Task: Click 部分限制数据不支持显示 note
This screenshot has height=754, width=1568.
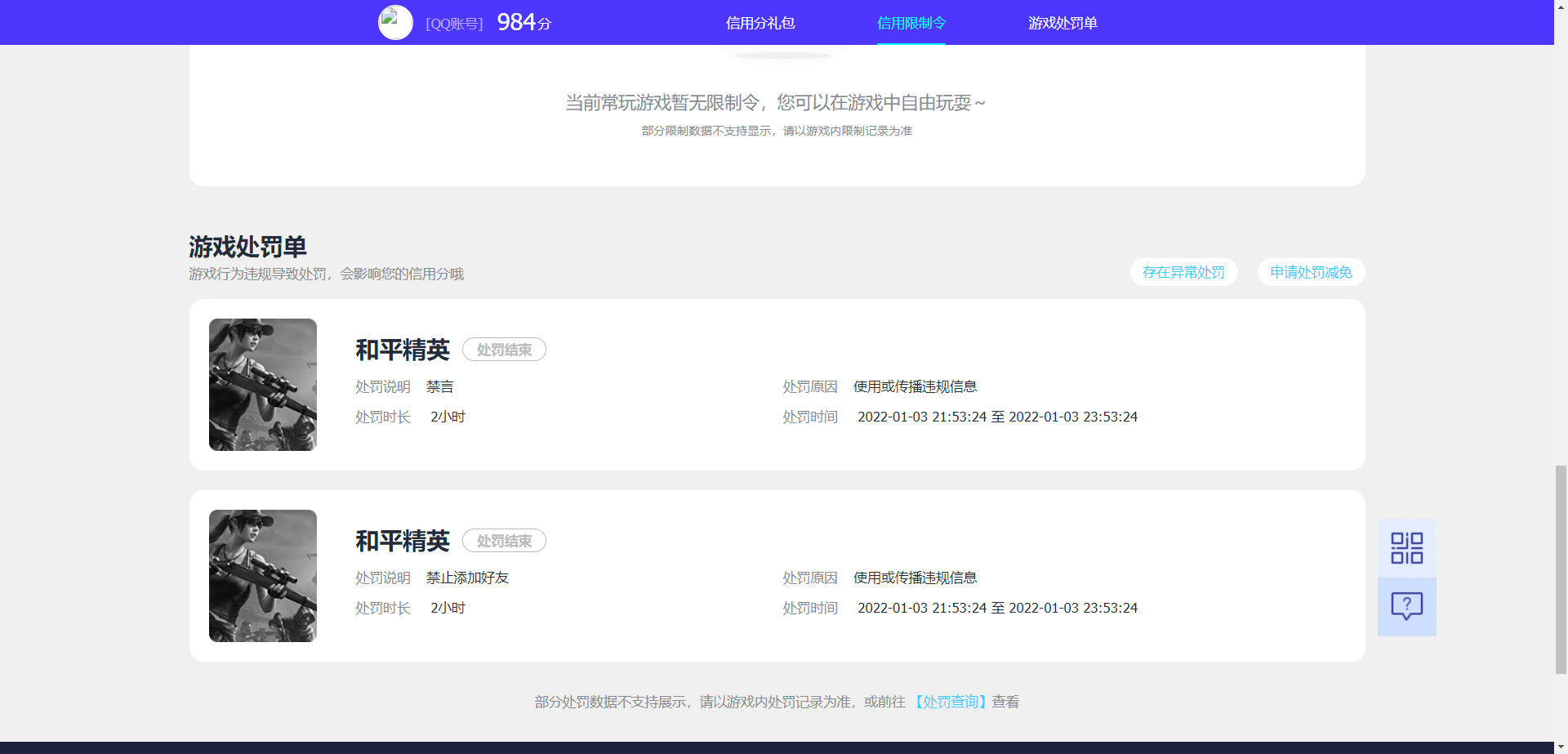Action: [x=777, y=131]
